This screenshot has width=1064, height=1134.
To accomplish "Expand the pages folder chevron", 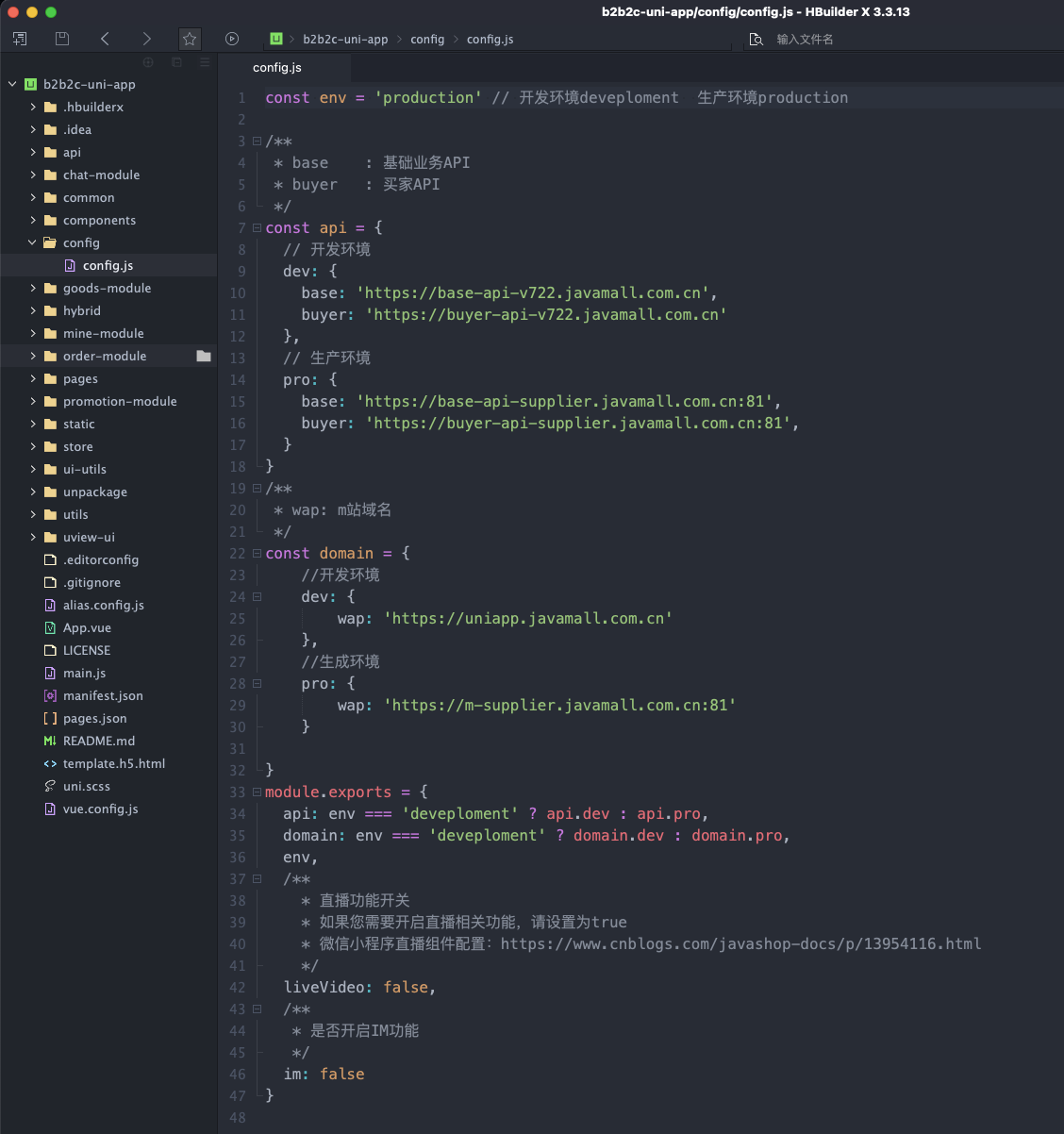I will pyautogui.click(x=33, y=378).
